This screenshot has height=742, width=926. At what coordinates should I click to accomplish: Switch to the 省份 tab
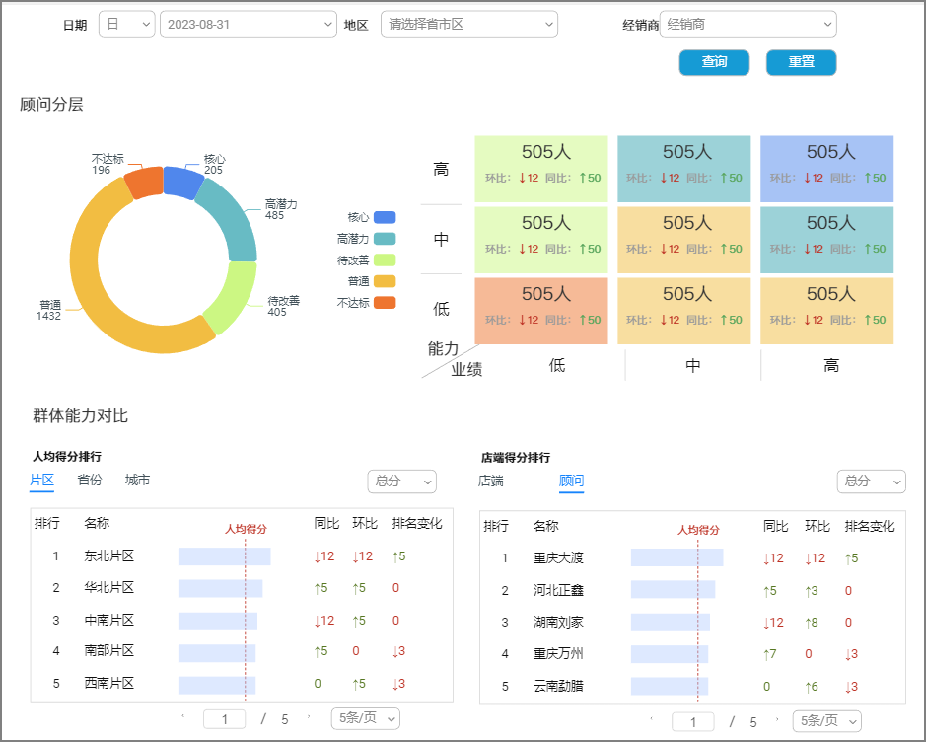[x=90, y=480]
